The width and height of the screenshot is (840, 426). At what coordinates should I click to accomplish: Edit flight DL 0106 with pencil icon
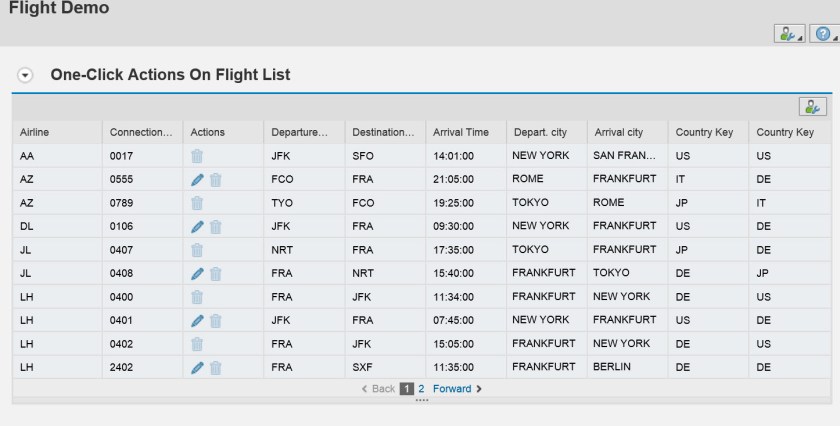pos(198,226)
